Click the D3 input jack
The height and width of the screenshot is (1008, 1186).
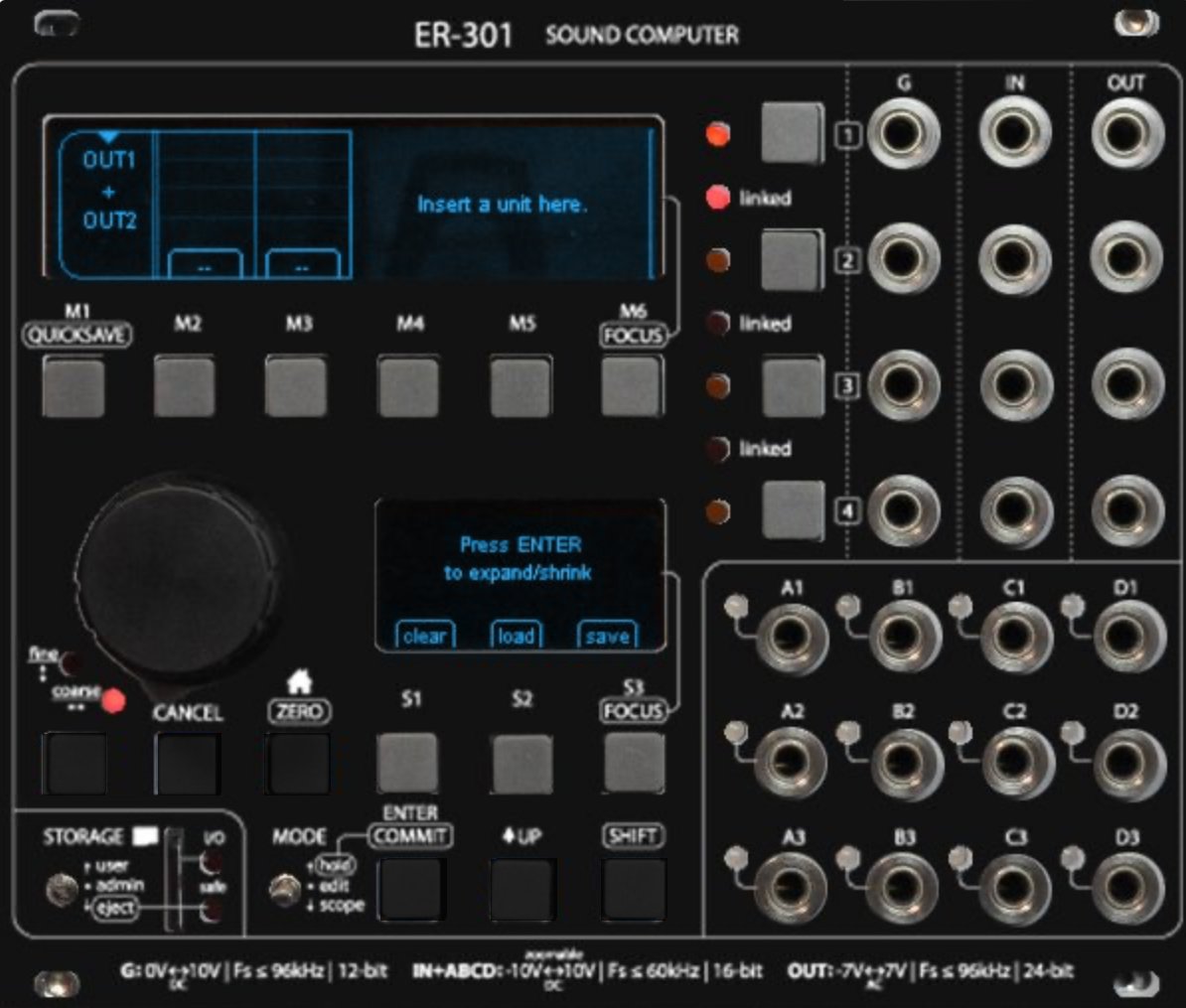1127,889
